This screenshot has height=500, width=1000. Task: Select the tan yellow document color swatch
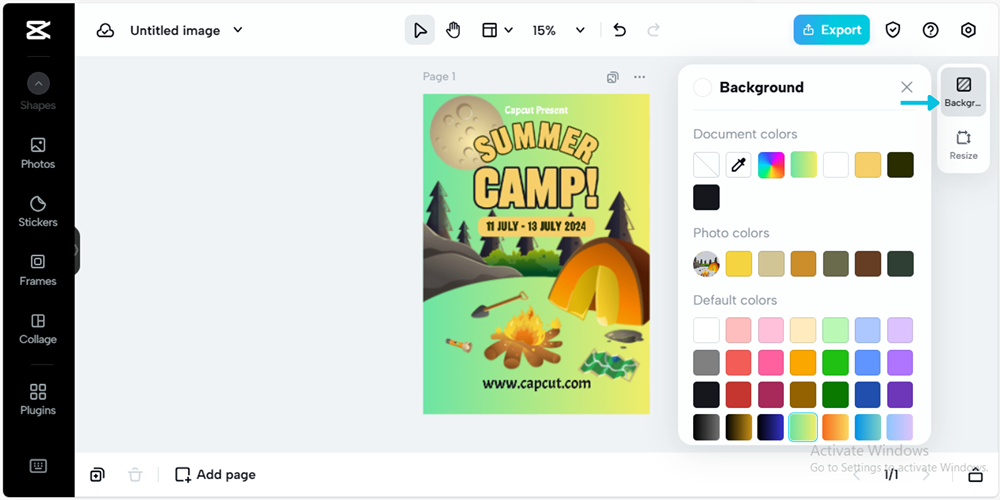click(x=868, y=165)
